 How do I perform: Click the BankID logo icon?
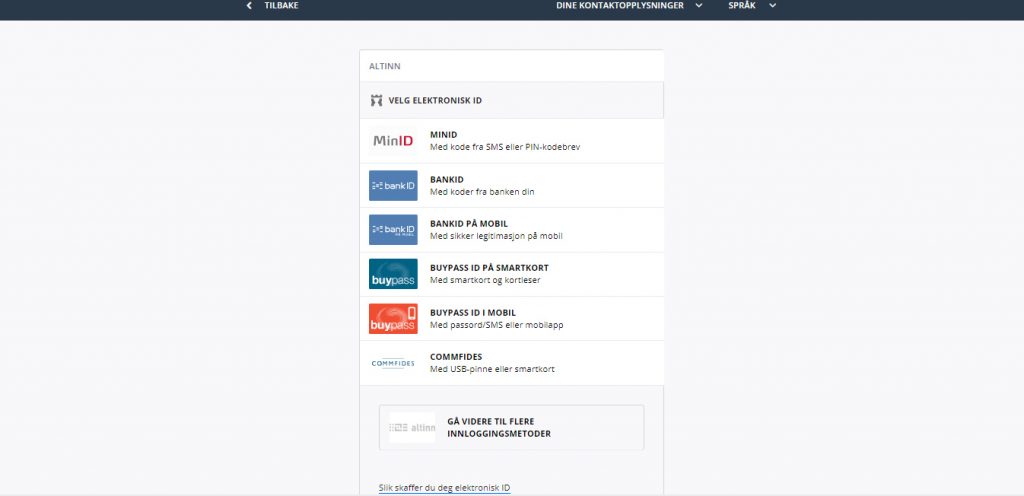click(x=393, y=185)
